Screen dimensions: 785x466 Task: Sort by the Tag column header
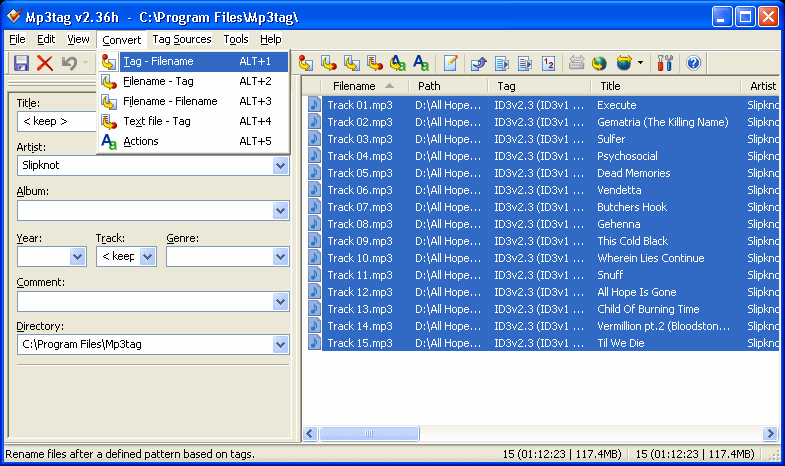540,86
